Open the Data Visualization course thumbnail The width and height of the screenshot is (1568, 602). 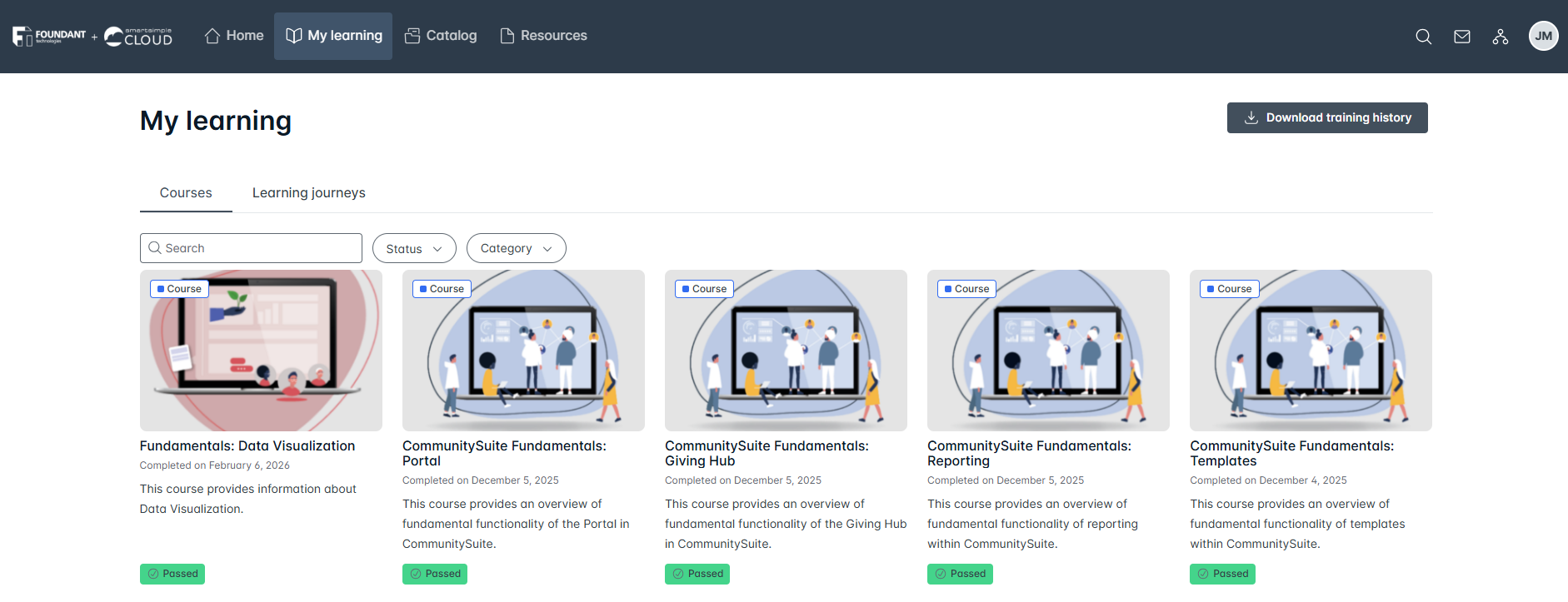coord(261,351)
